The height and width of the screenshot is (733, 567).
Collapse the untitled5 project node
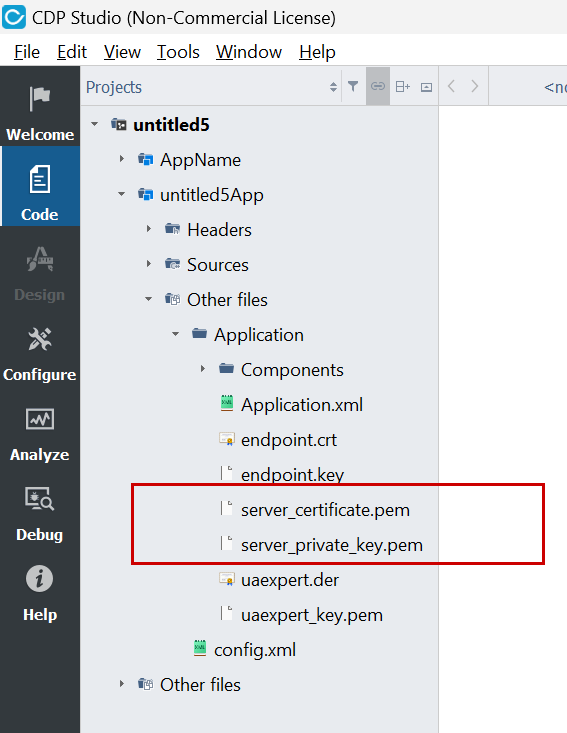[95, 124]
